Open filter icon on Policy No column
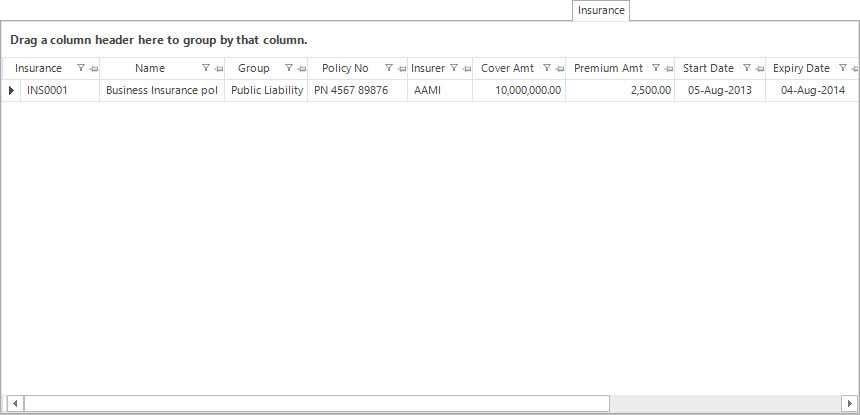The image size is (860, 415). coord(388,68)
